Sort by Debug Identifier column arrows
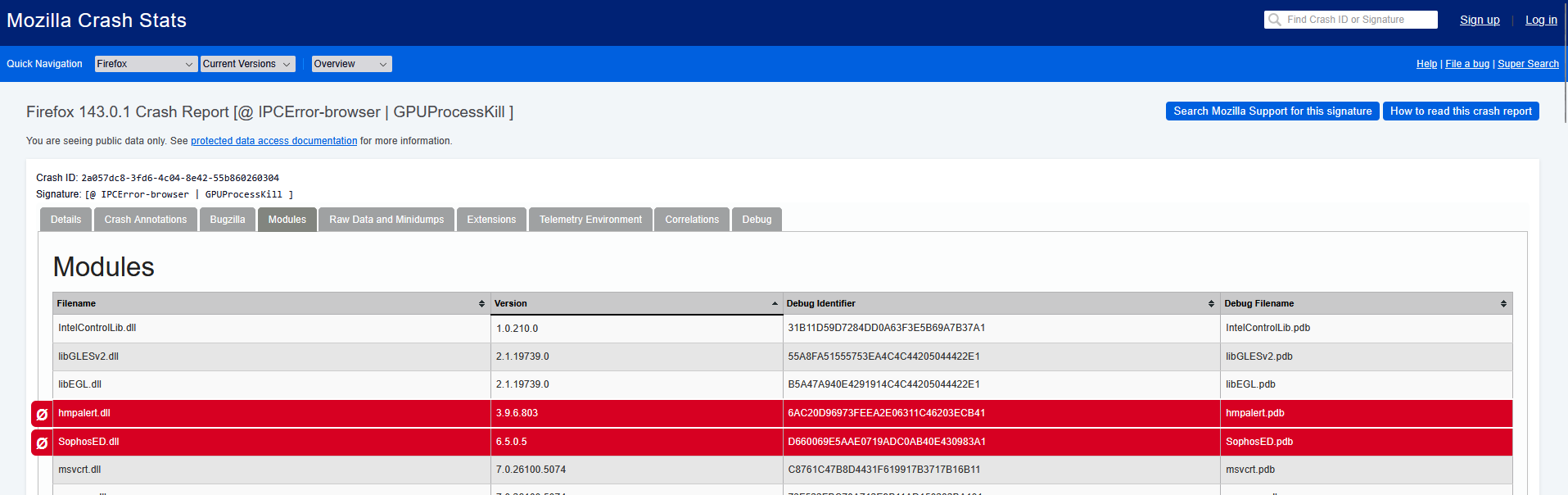The image size is (1568, 495). point(1211,304)
